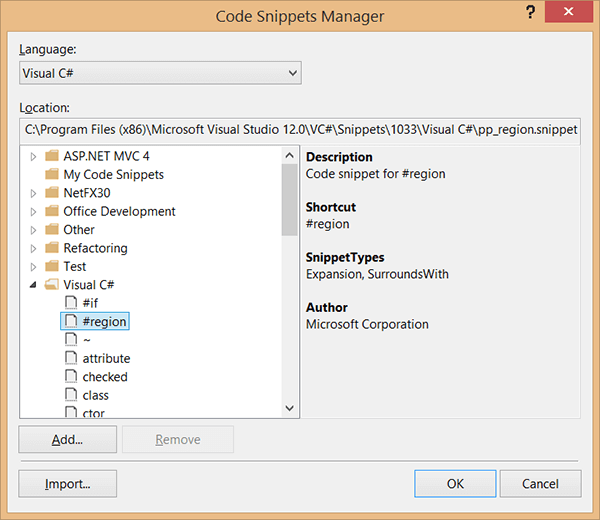Select the class snippet label
Viewport: 600px width, 520px height.
tap(96, 395)
